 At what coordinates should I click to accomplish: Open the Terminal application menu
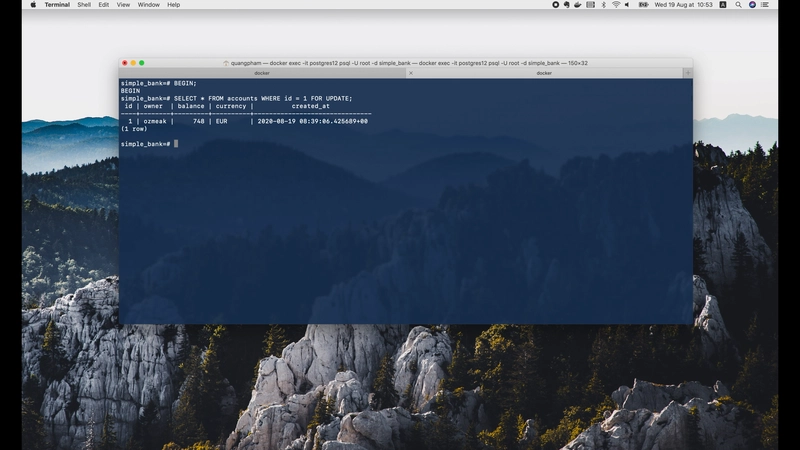(x=57, y=5)
